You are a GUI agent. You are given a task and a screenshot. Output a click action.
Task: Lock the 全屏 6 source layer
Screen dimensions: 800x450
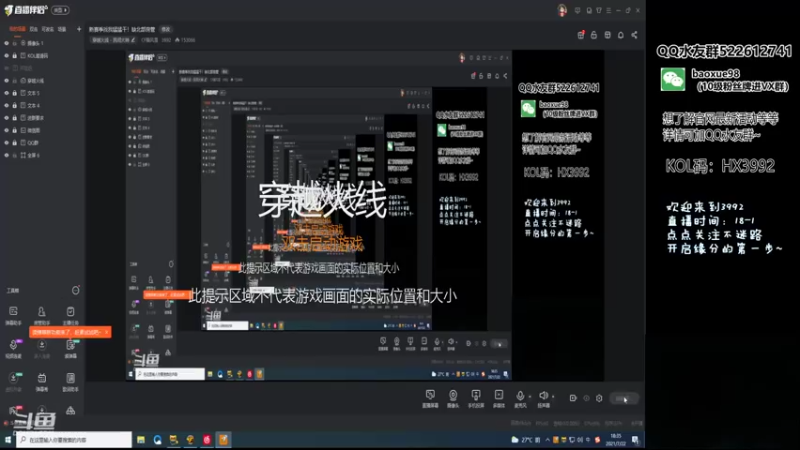click(x=15, y=155)
